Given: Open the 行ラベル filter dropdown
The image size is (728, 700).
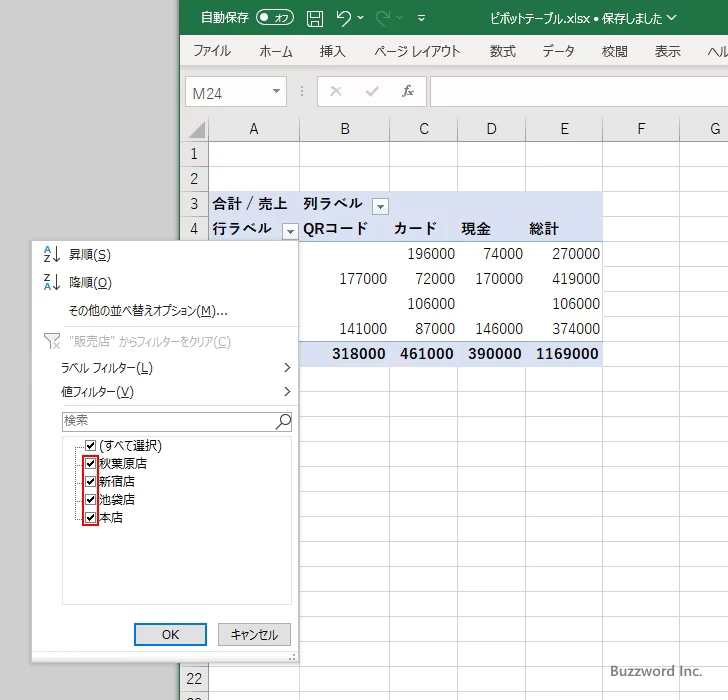Looking at the screenshot, I should tap(290, 231).
